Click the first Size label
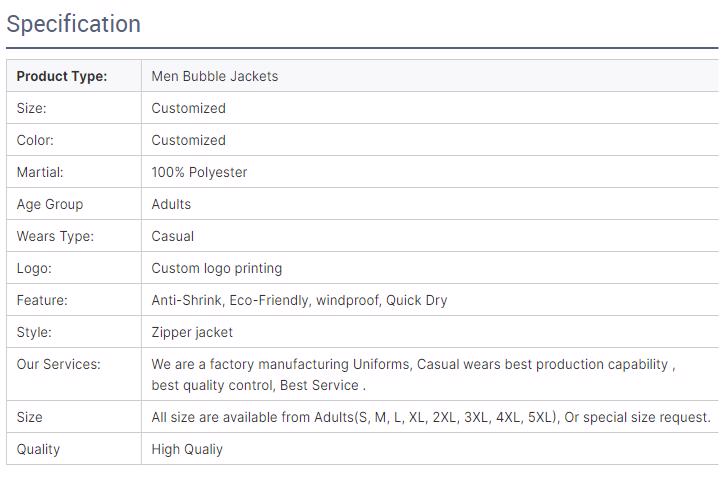 click(31, 108)
